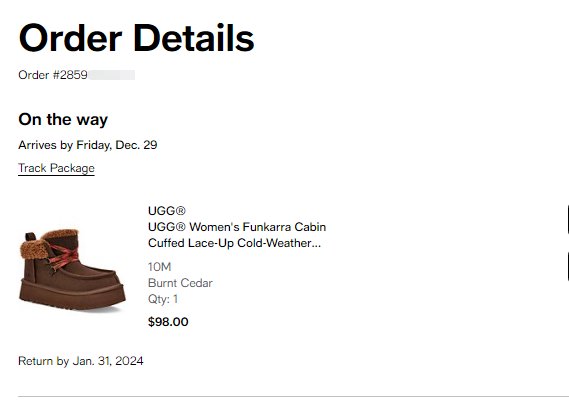This screenshot has width=569, height=405.
Task: Click the lower black button at the right edge
Action: point(567,266)
